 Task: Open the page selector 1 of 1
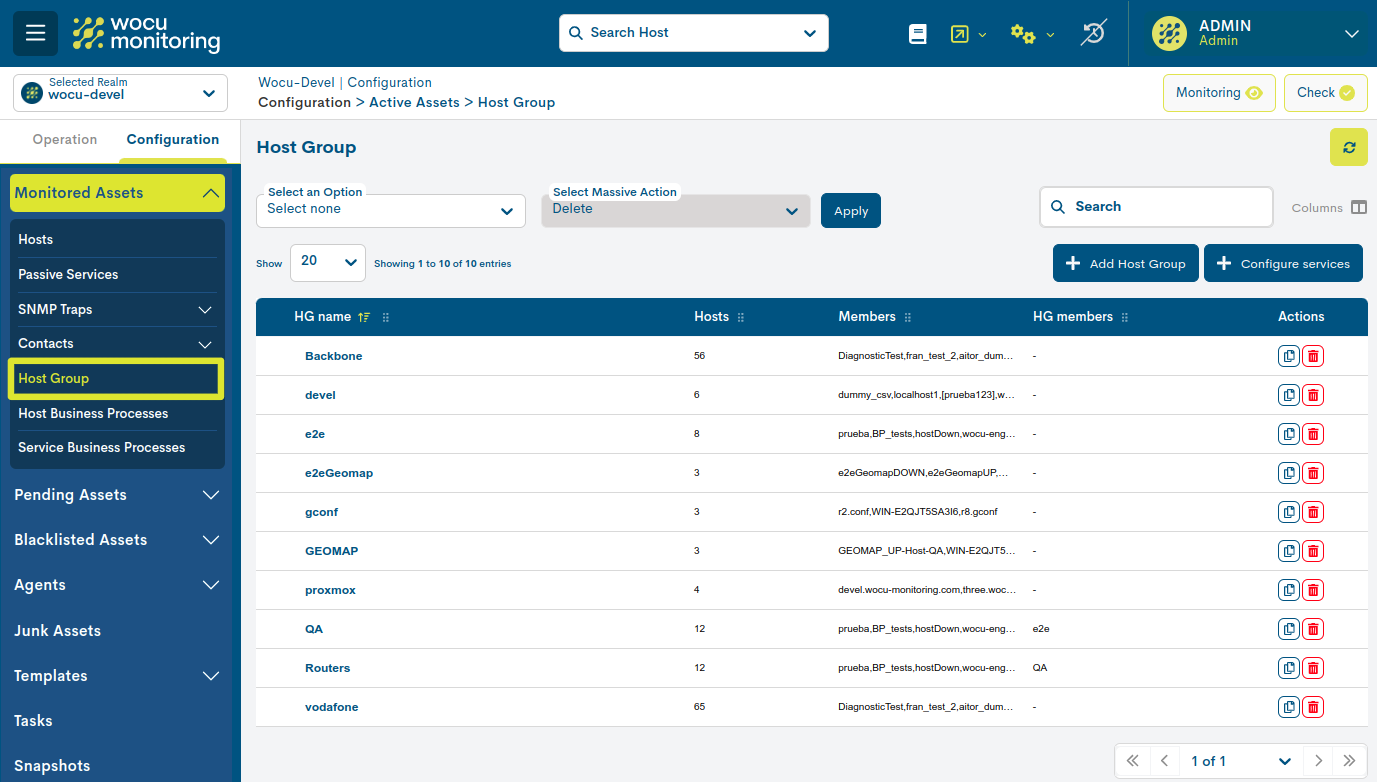tap(1241, 761)
